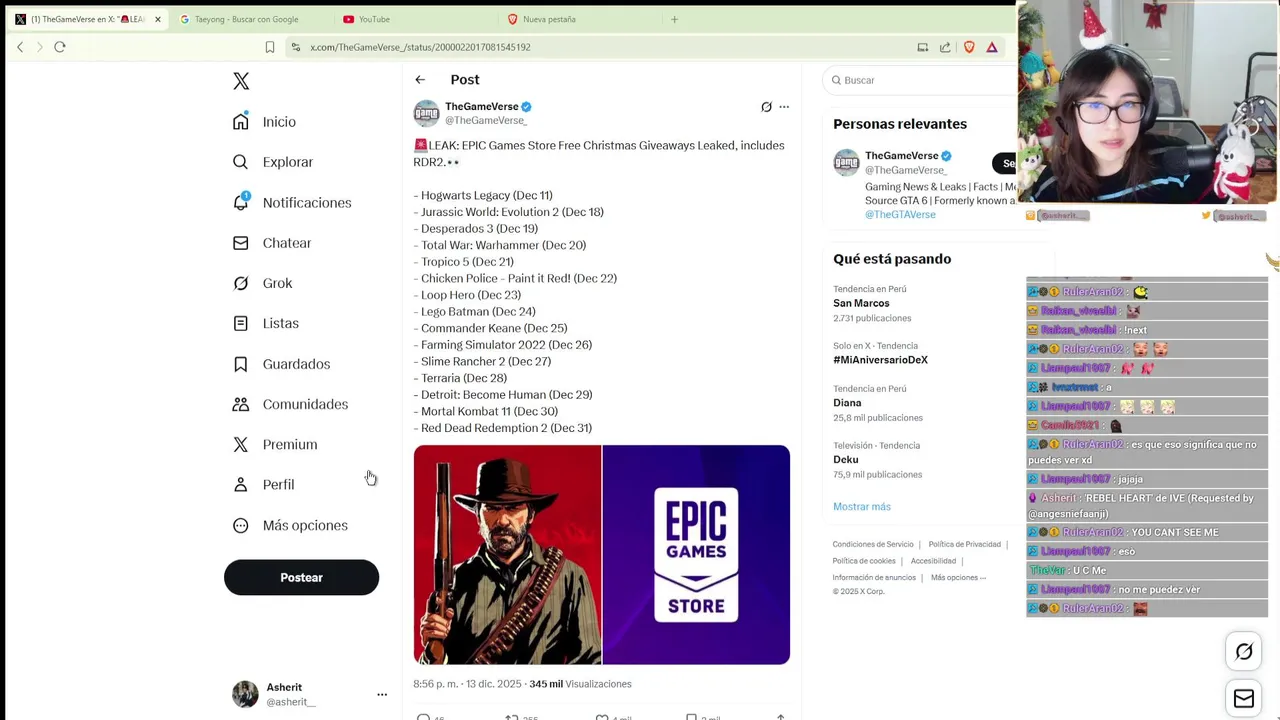
Task: Open Condiciones de Servicio link
Action: 873,544
